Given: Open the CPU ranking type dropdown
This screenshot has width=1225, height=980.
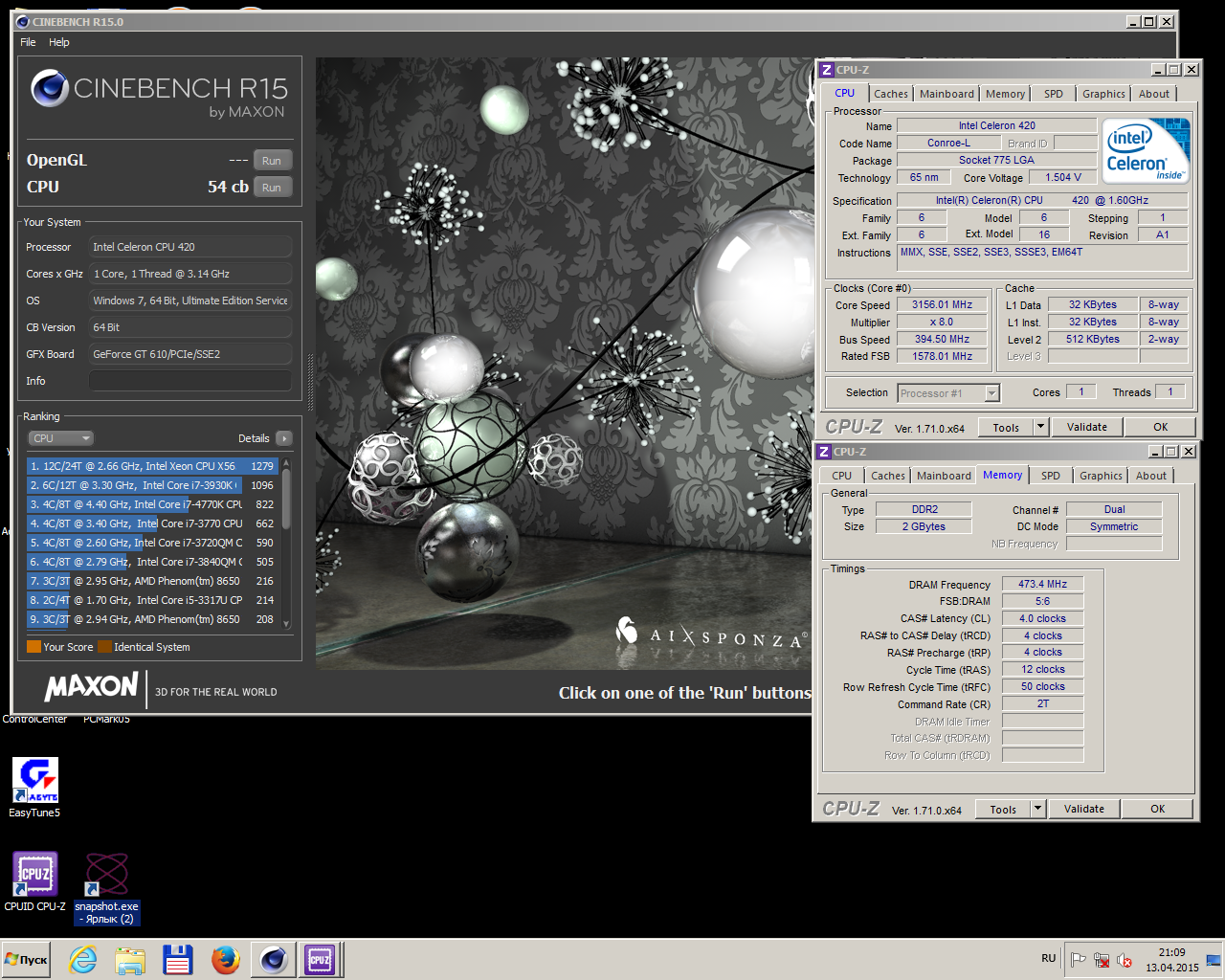Looking at the screenshot, I should (x=60, y=438).
